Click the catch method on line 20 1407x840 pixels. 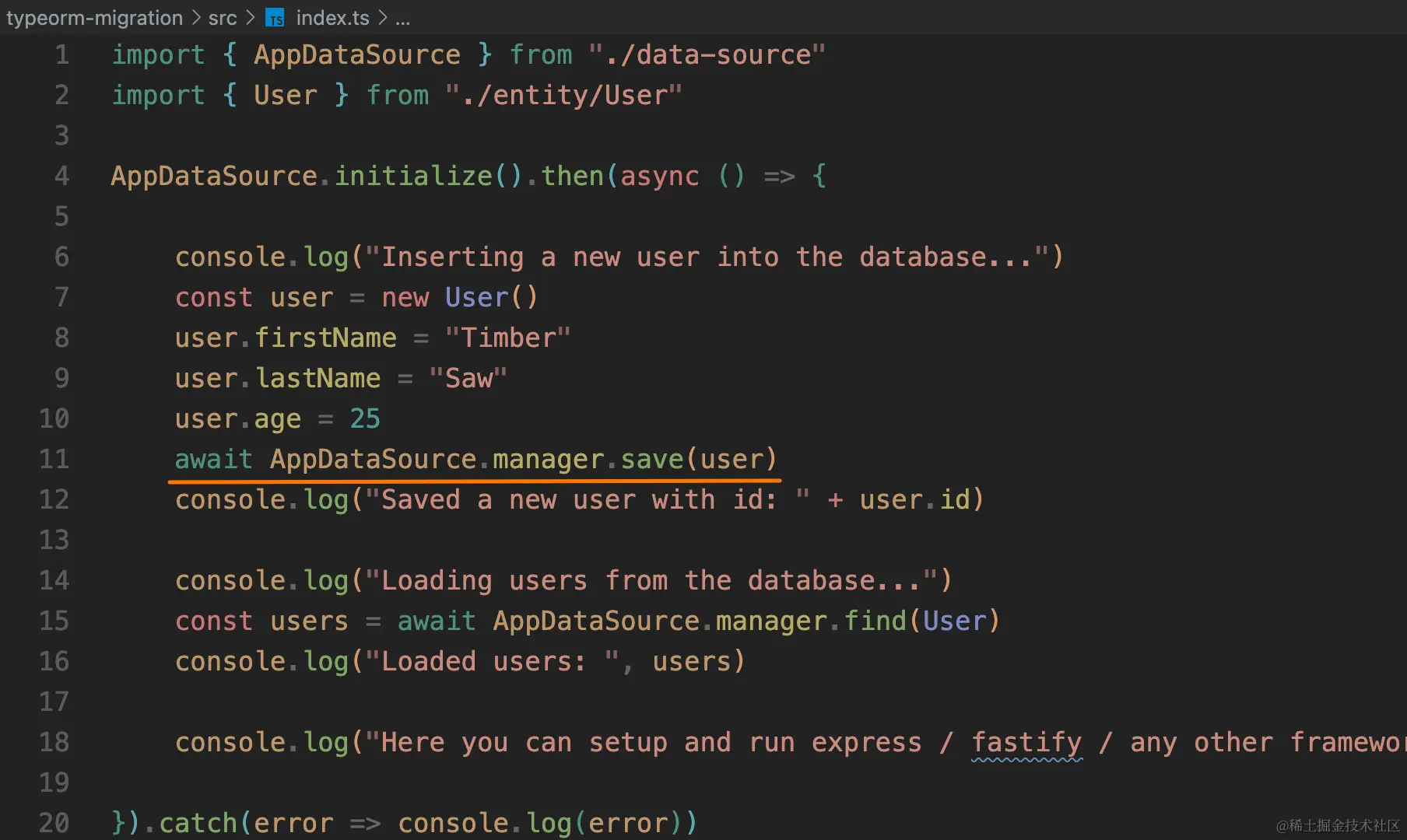click(x=198, y=823)
